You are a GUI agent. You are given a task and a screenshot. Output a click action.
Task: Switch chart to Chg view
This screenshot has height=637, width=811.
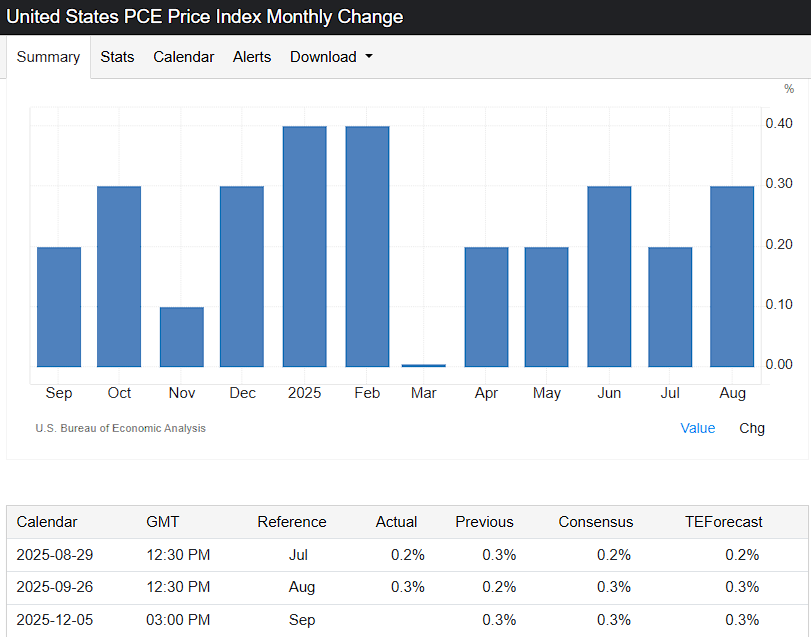pyautogui.click(x=752, y=428)
